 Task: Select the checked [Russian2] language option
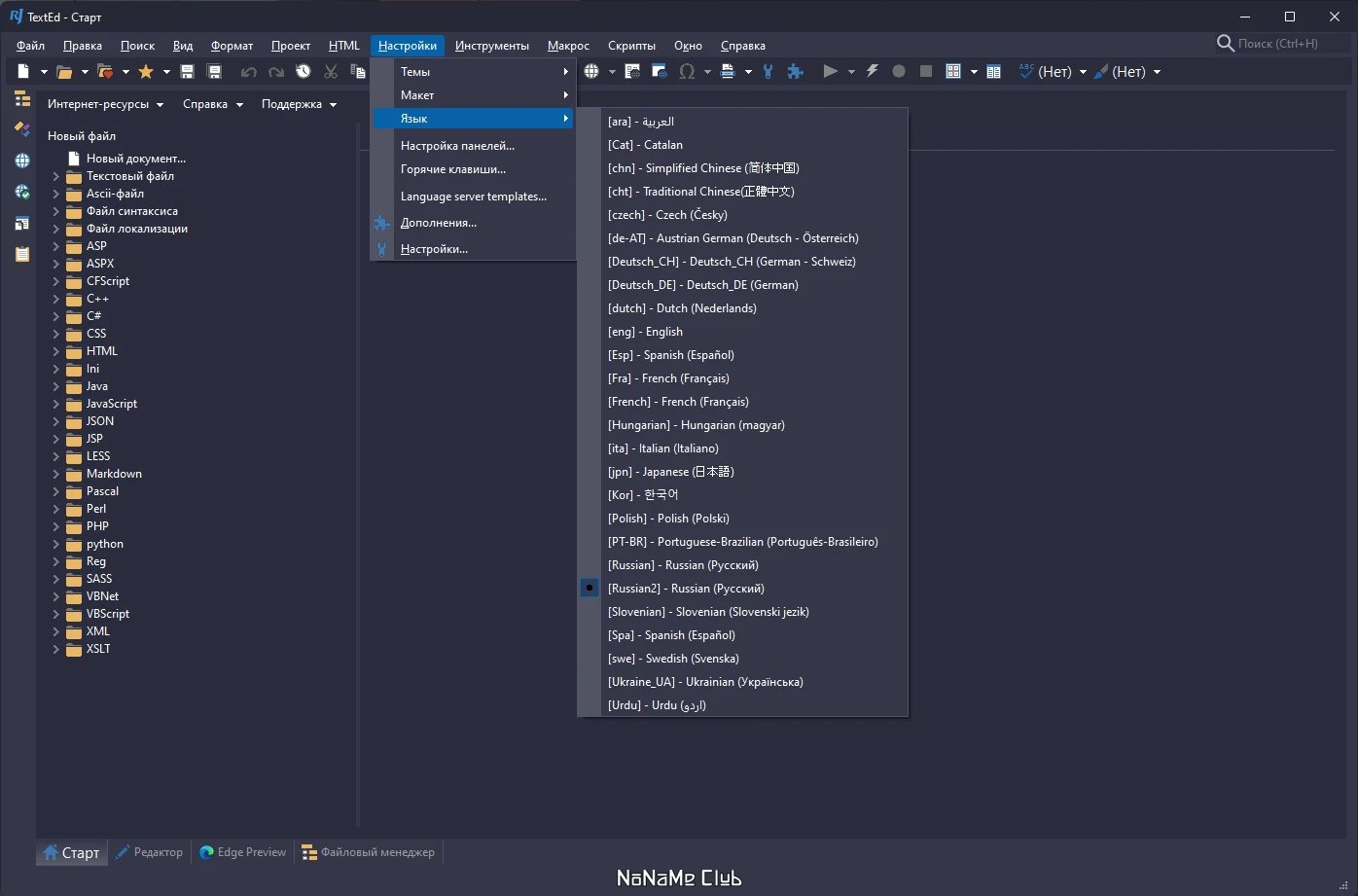[x=743, y=588]
